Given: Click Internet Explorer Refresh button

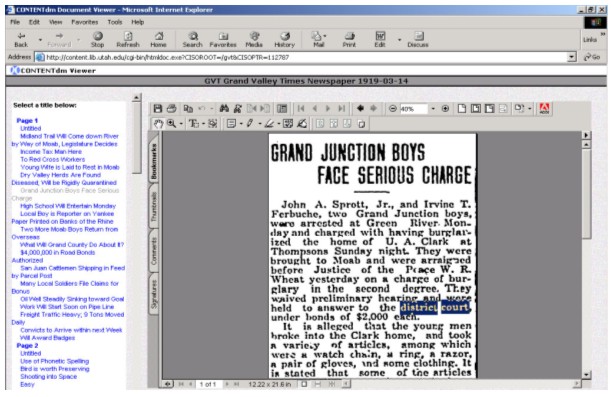Looking at the screenshot, I should 128,40.
